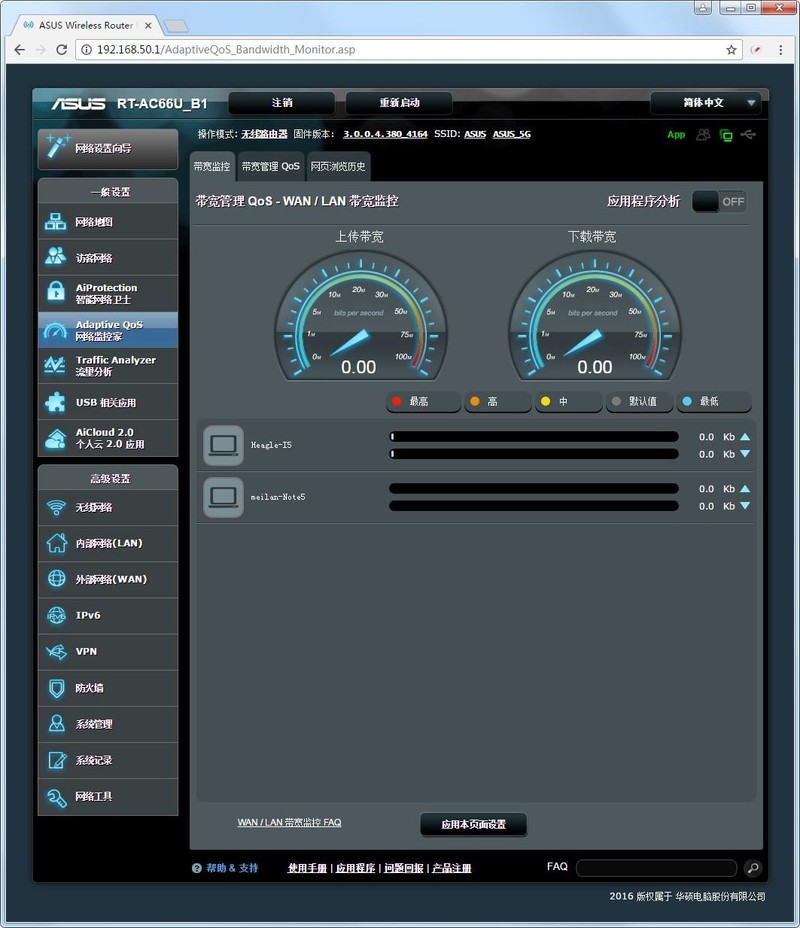
Task: Open the system administration user icon
Action: pyautogui.click(x=57, y=723)
